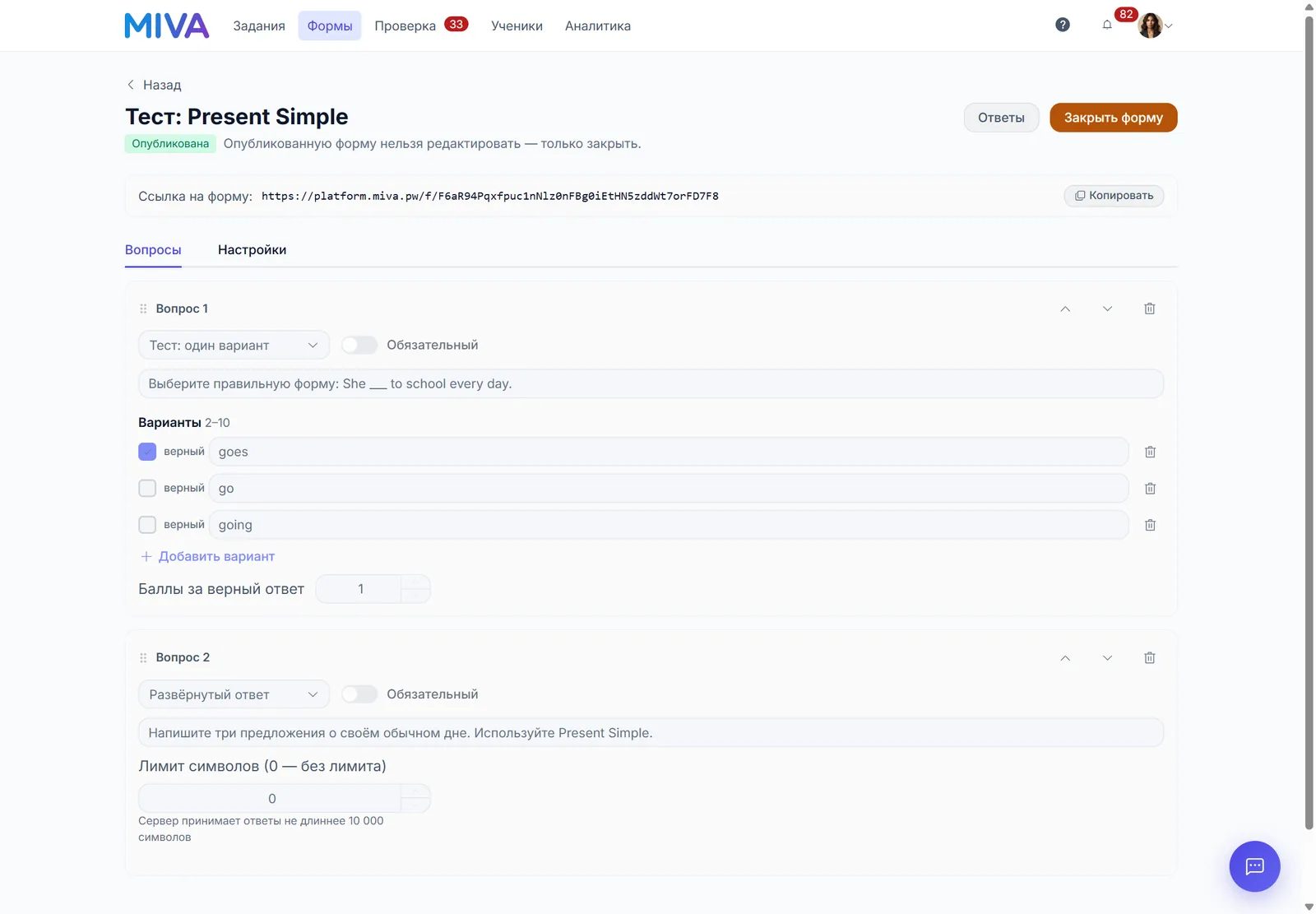Grab the drag handle of Вопрос 2

[x=143, y=657]
